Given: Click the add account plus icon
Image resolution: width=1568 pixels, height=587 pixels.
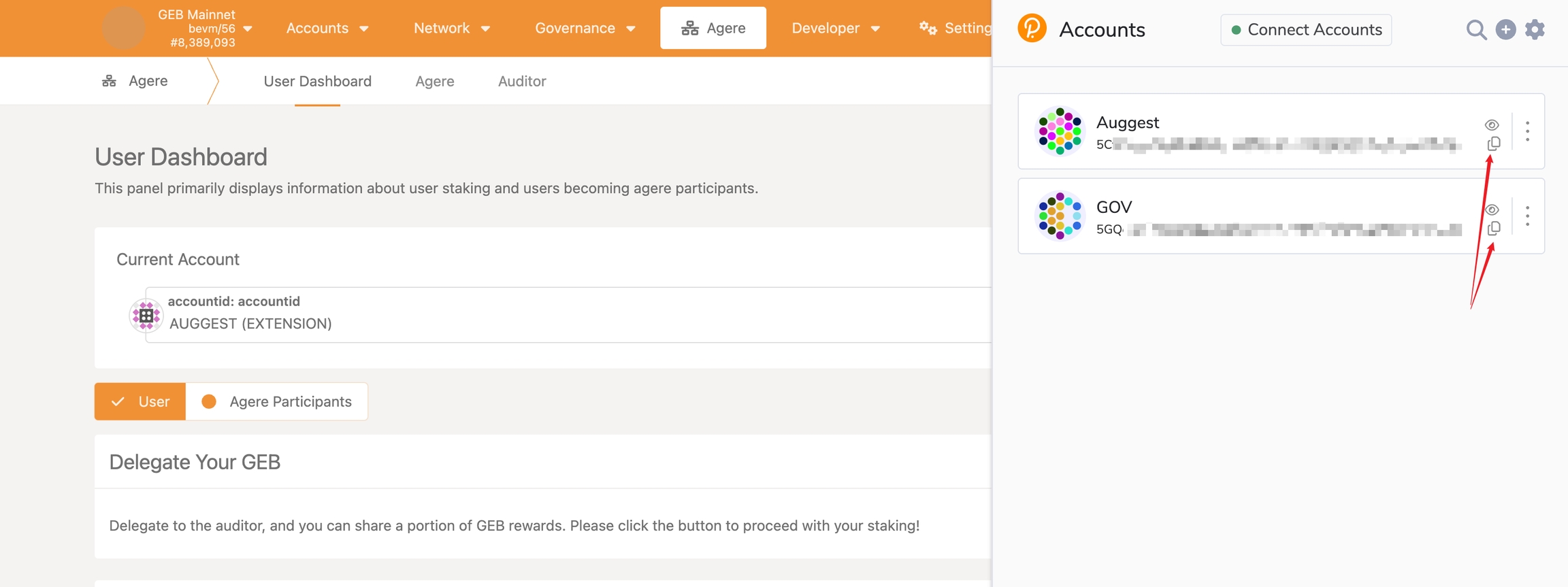Looking at the screenshot, I should (x=1505, y=30).
